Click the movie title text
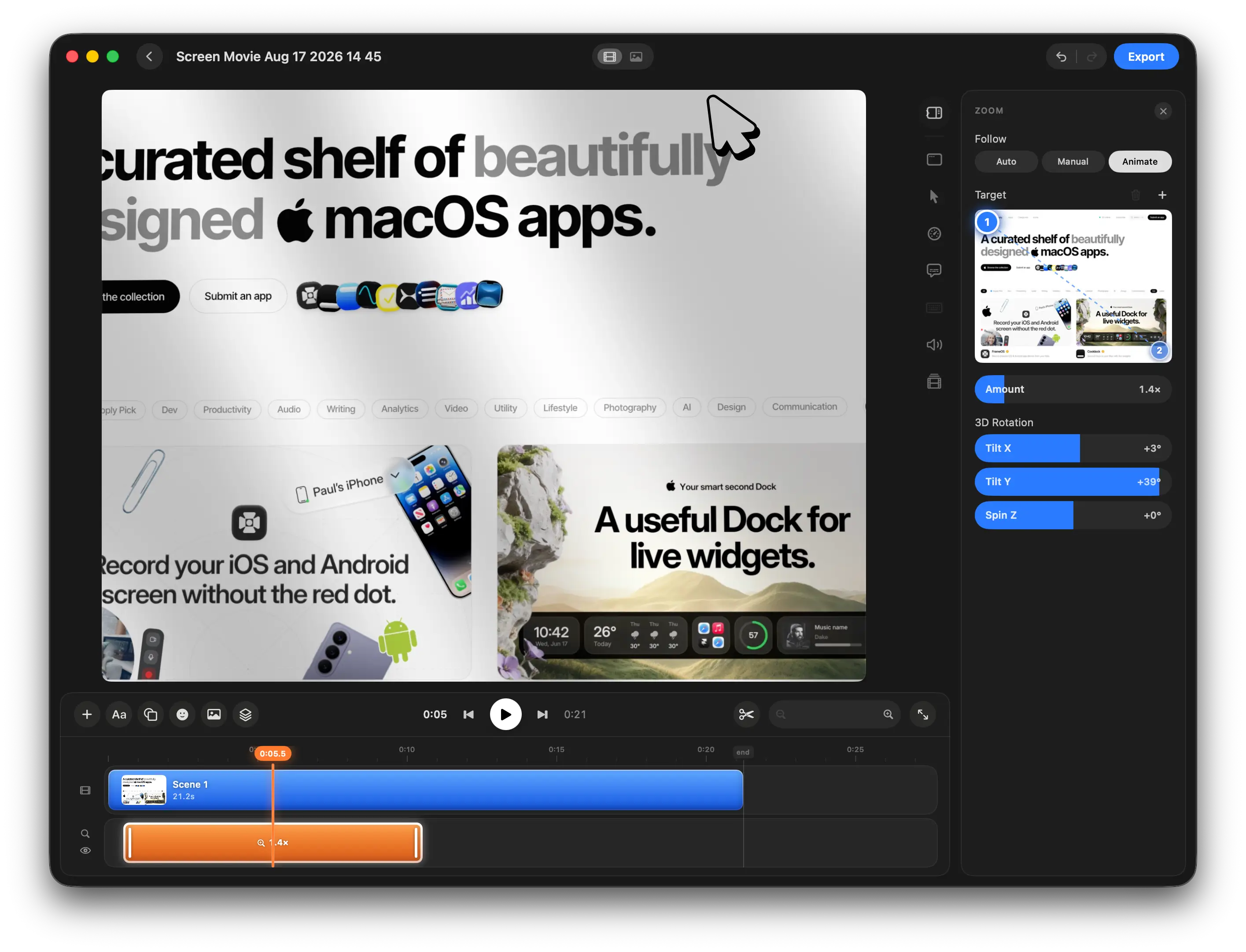Viewport: 1246px width, 952px height. (x=279, y=57)
